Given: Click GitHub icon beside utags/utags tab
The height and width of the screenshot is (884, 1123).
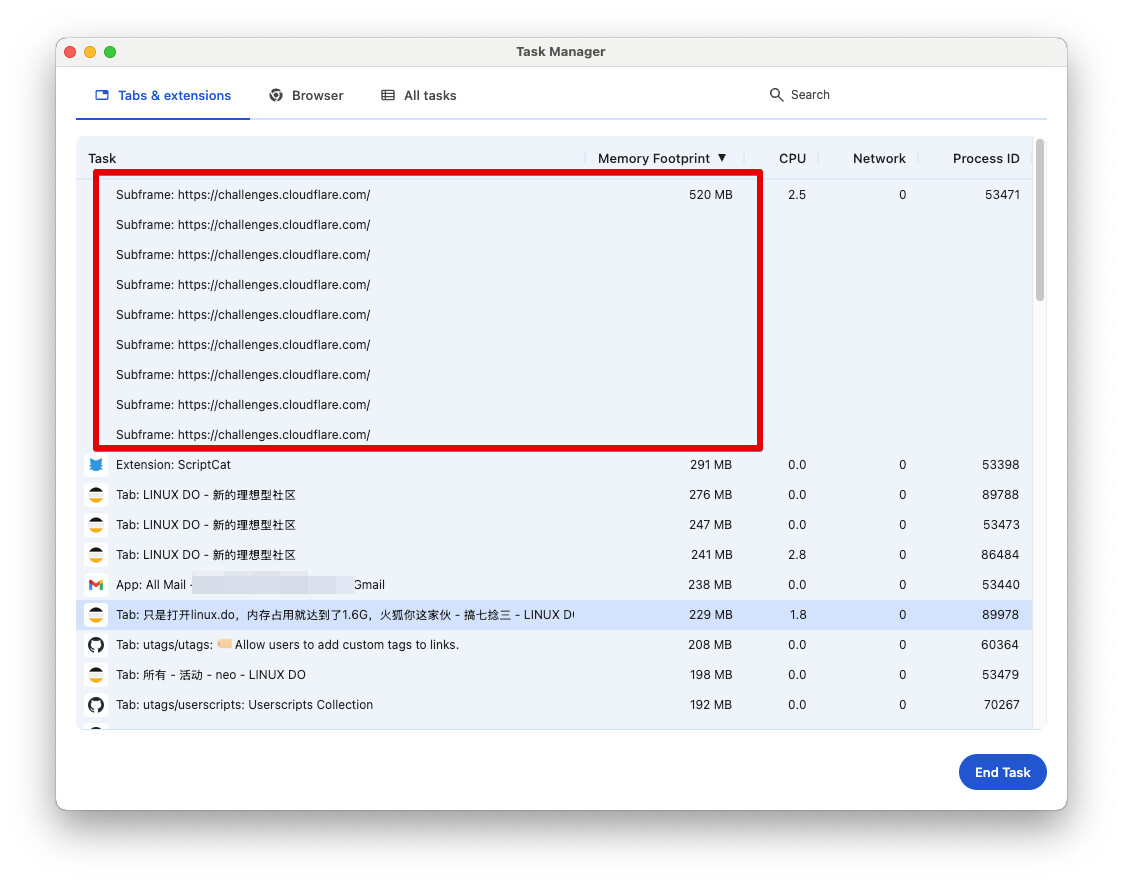Looking at the screenshot, I should [x=96, y=645].
